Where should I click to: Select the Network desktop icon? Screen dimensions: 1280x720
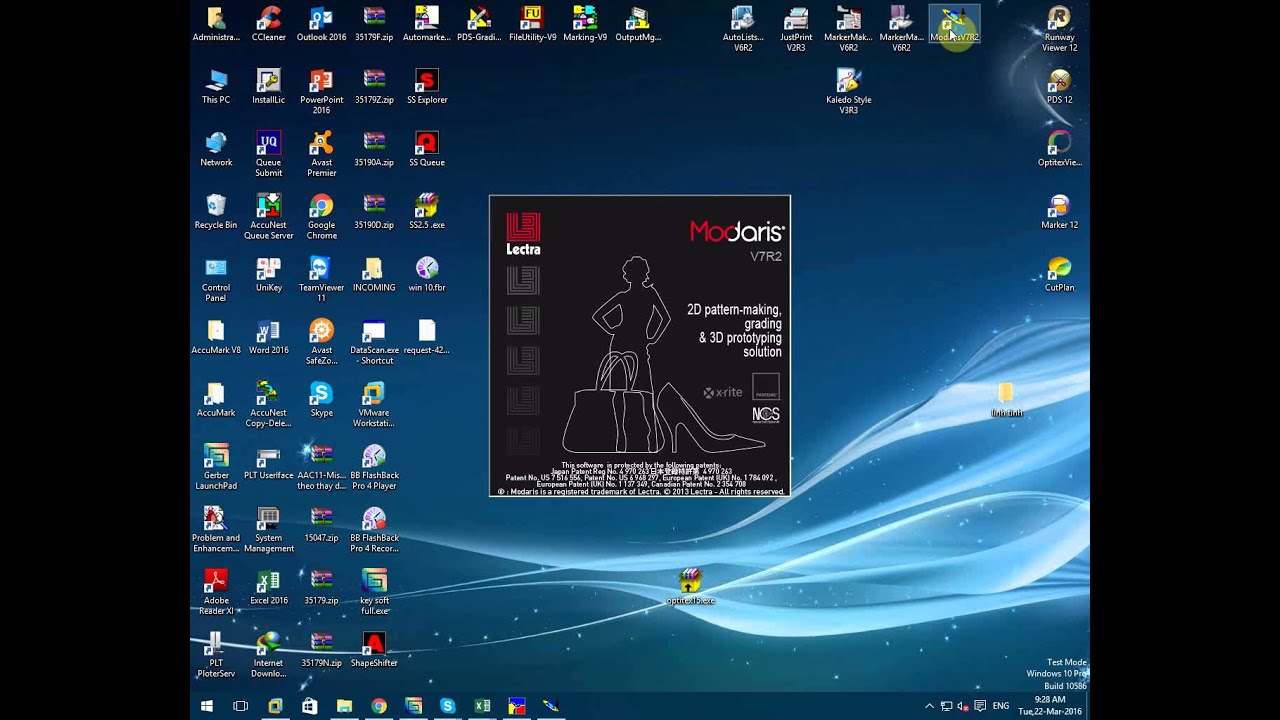pos(216,149)
